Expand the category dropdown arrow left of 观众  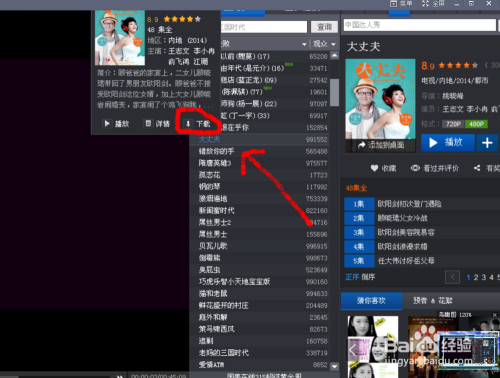coord(304,44)
